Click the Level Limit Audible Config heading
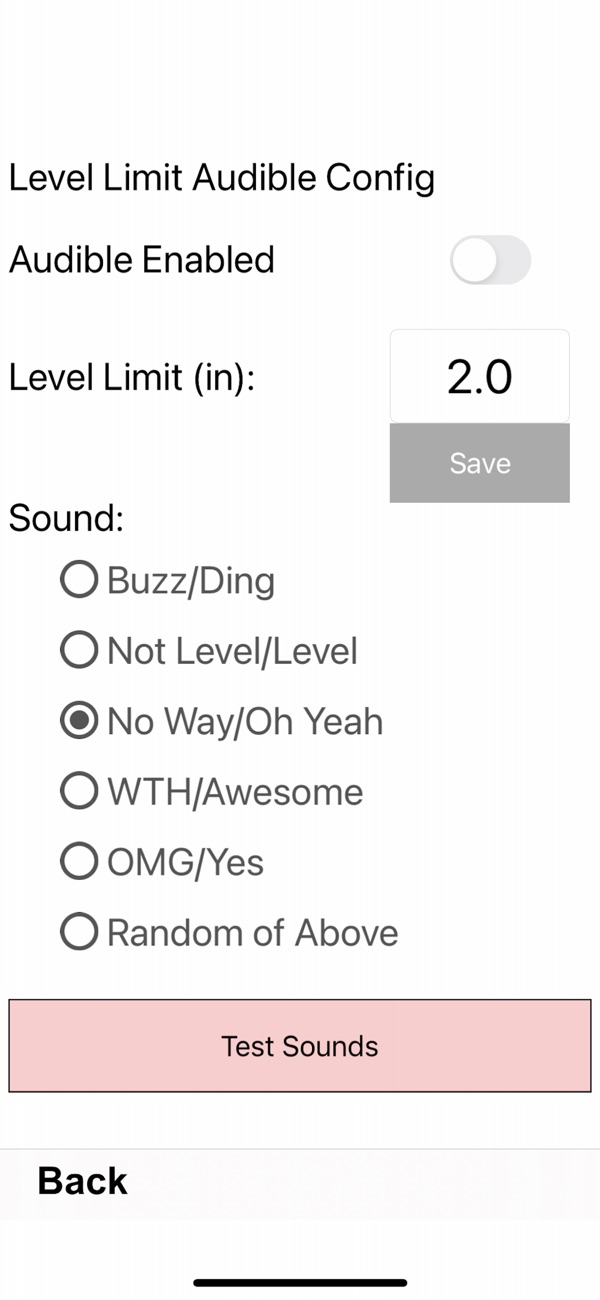Screen dimensions: 600x1300 click(222, 179)
